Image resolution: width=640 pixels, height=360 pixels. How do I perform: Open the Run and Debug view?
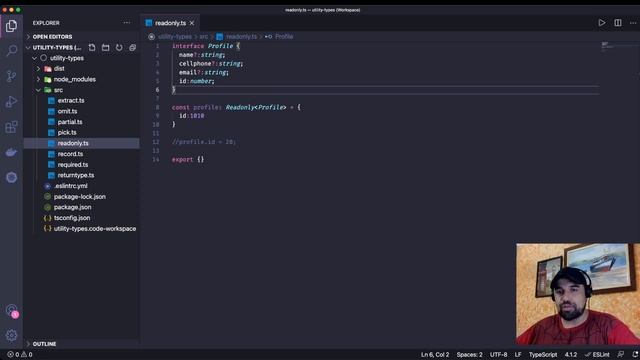pyautogui.click(x=11, y=102)
